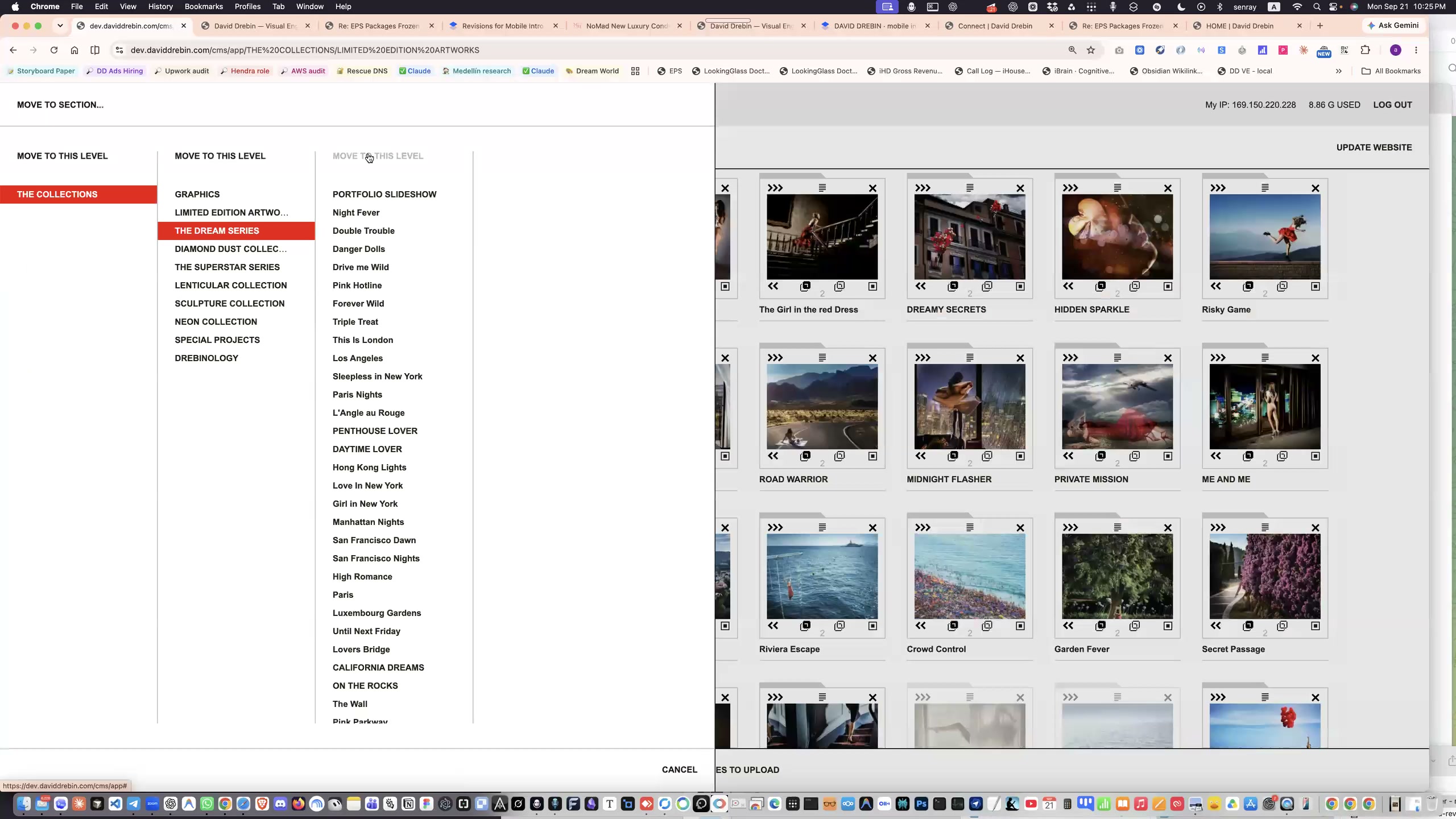This screenshot has height=819, width=1456.
Task: Switch to HOME | David Drebin tab
Action: pos(1239,26)
